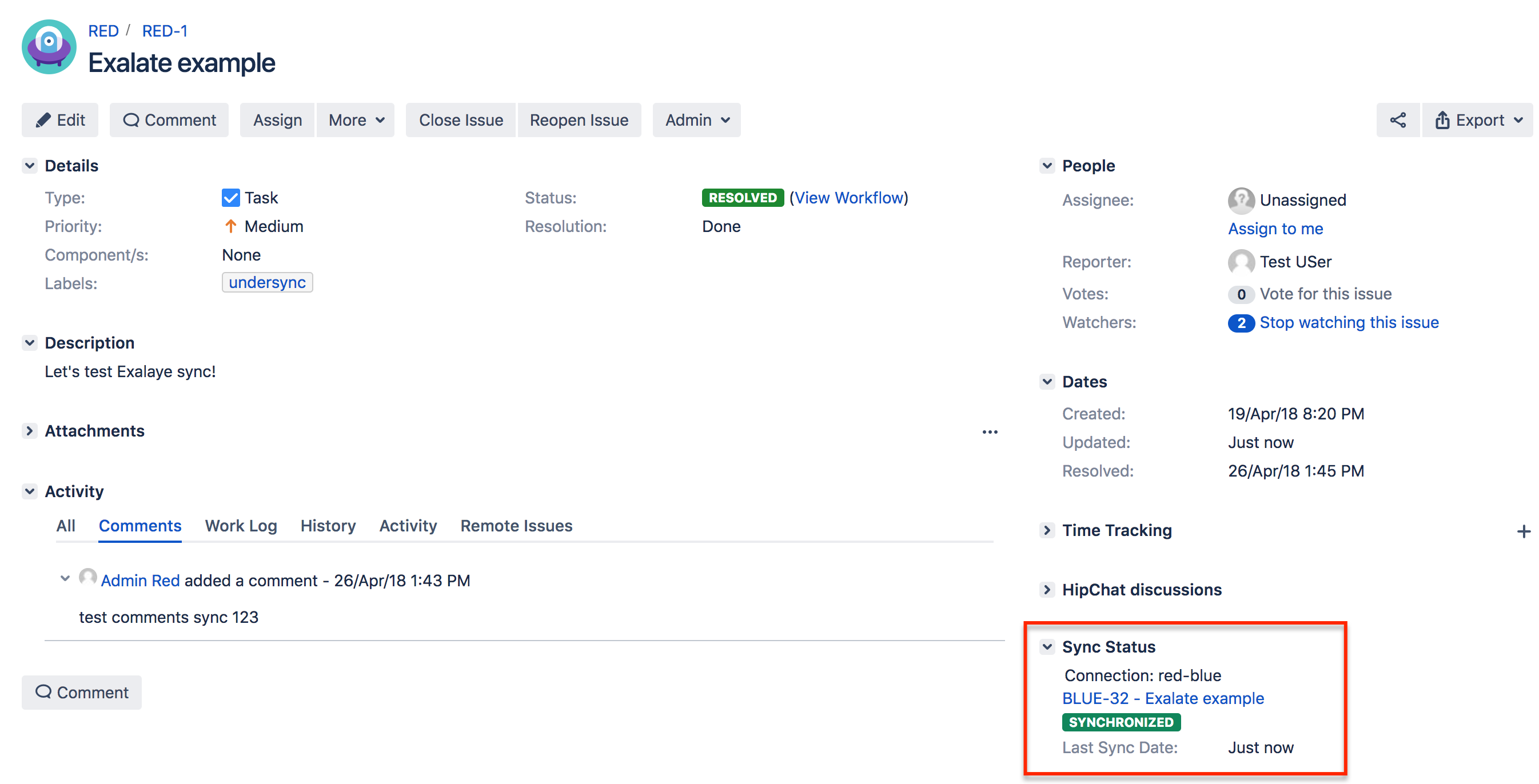
Task: Click the RED project avatar icon
Action: coord(49,47)
